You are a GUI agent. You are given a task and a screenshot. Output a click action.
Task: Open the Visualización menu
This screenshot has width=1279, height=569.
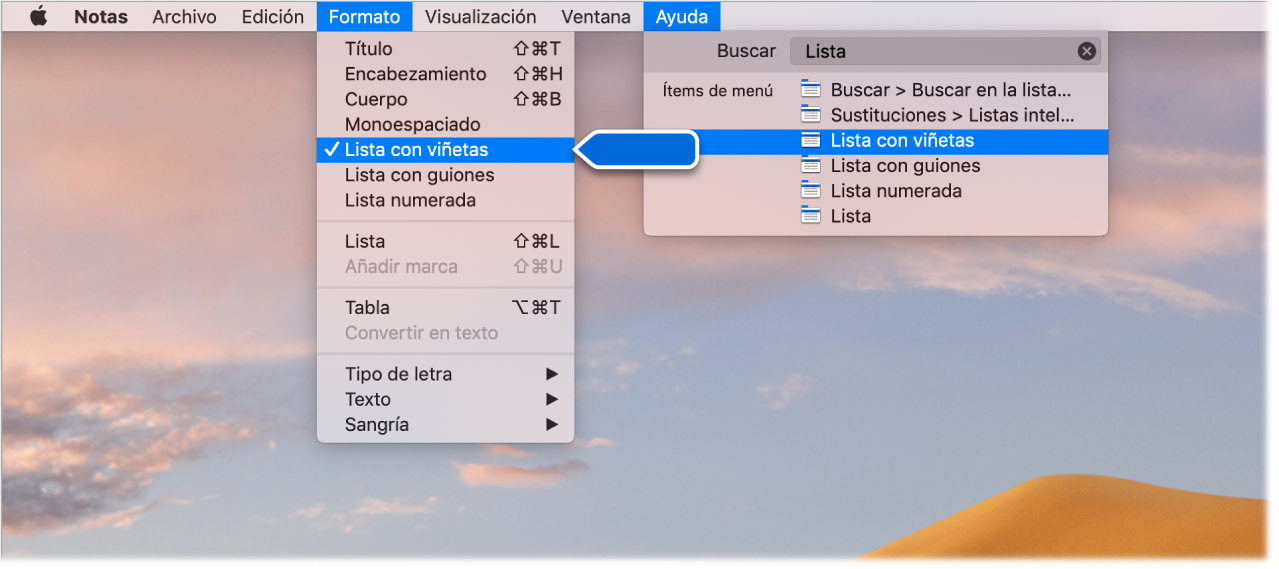[x=480, y=17]
